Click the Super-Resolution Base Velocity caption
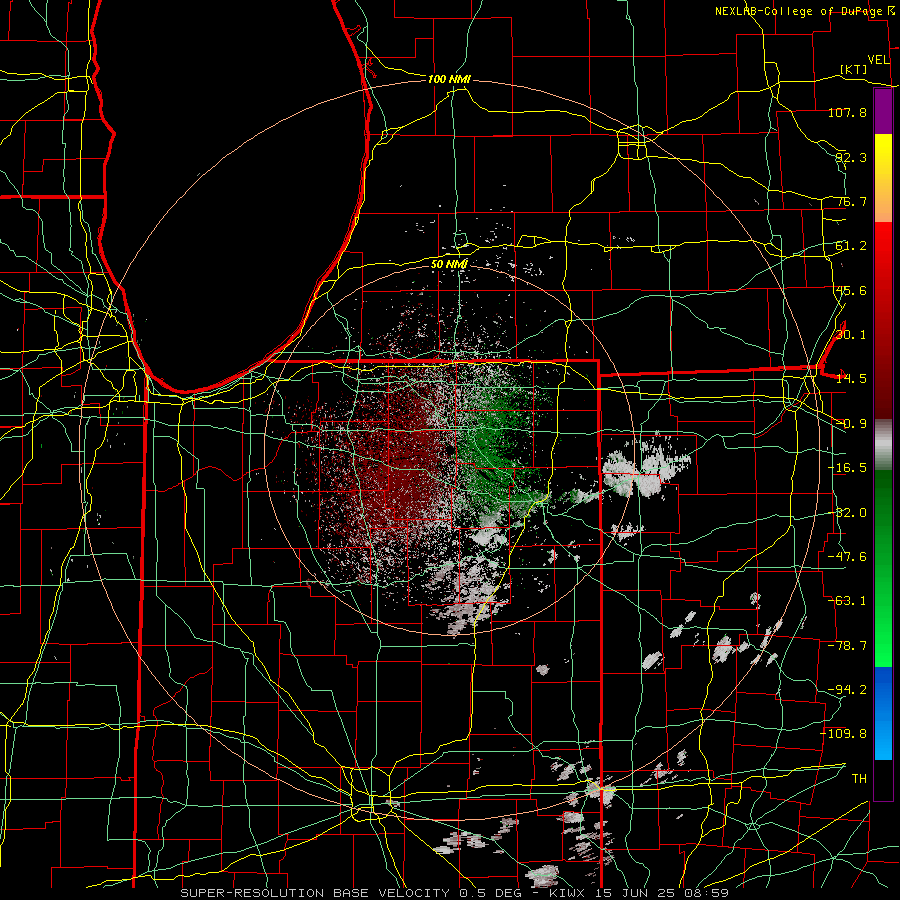This screenshot has width=900, height=900. 455,893
